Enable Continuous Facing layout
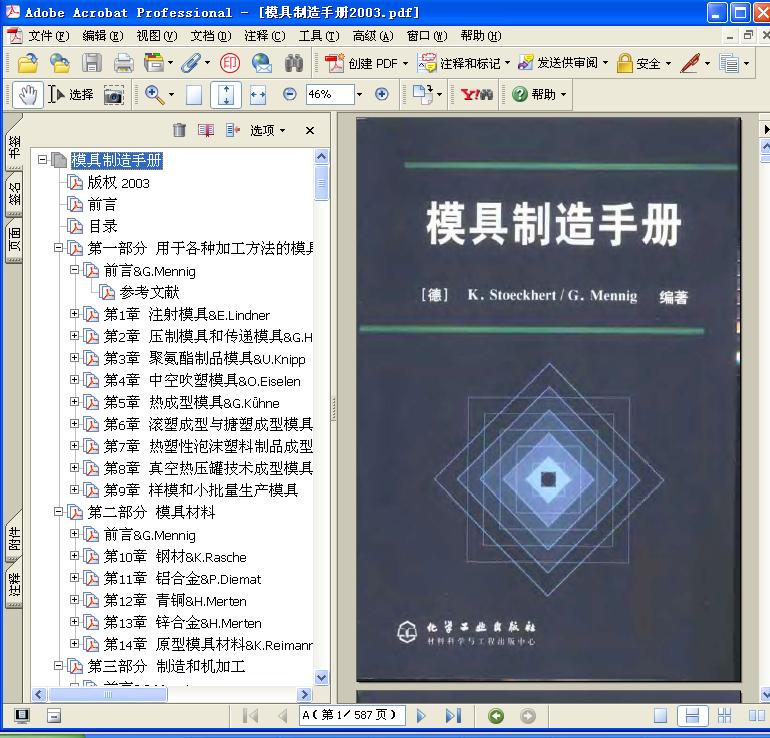The image size is (770, 738). (724, 716)
